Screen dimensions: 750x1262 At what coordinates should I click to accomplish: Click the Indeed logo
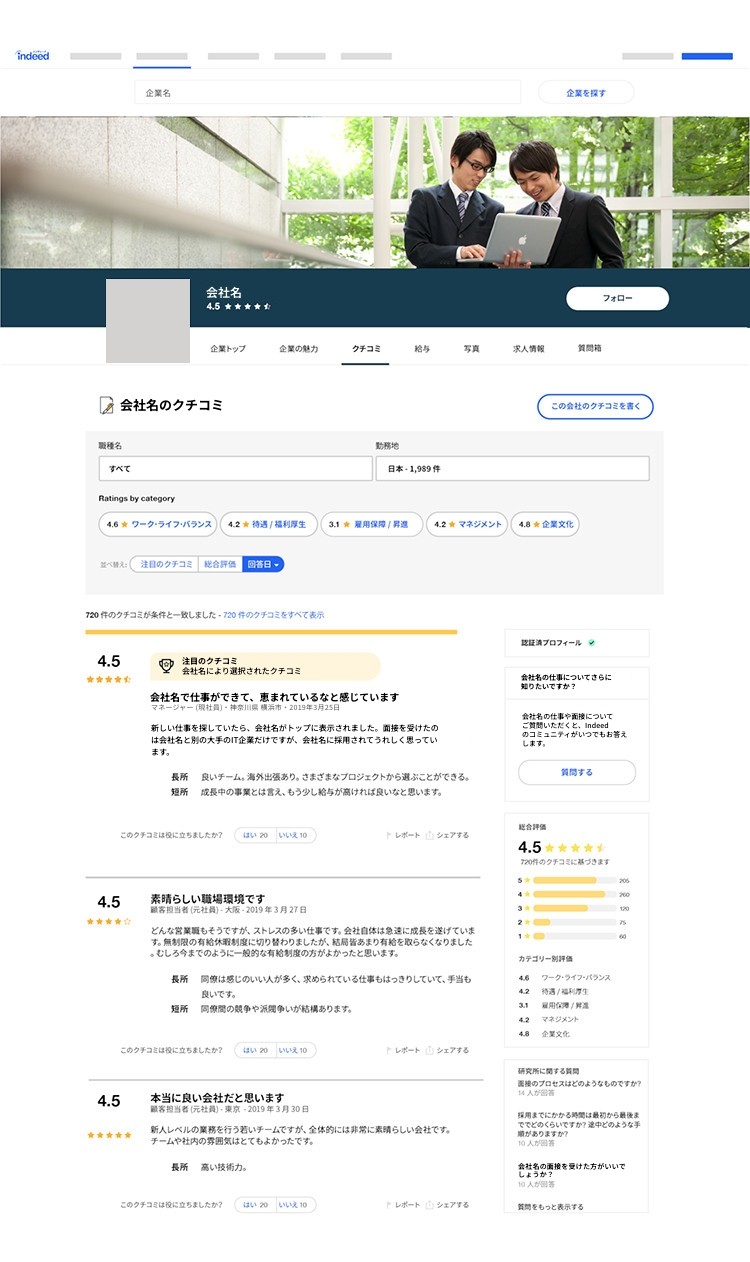tap(33, 55)
